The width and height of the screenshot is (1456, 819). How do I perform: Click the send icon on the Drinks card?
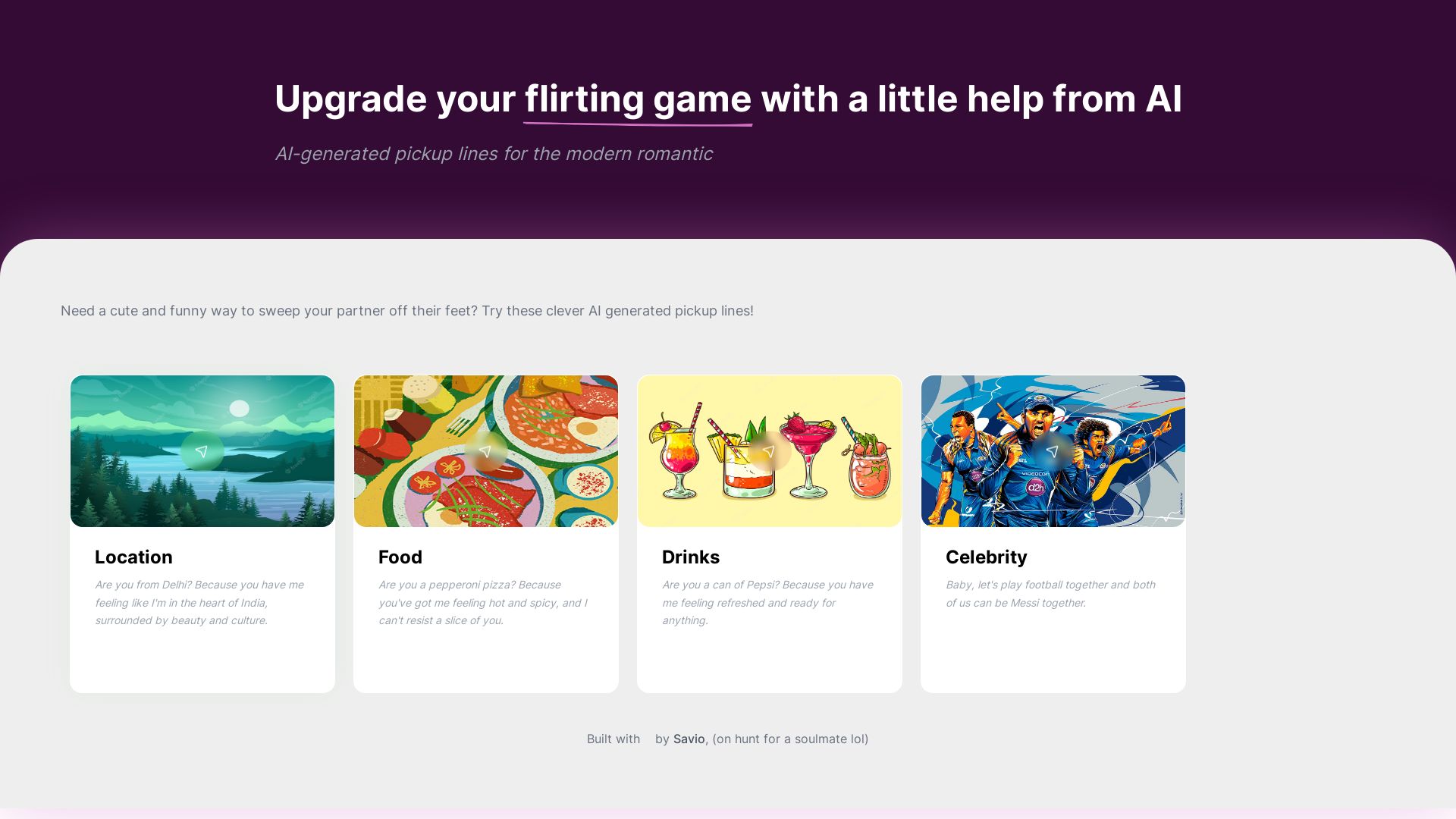coord(769,450)
